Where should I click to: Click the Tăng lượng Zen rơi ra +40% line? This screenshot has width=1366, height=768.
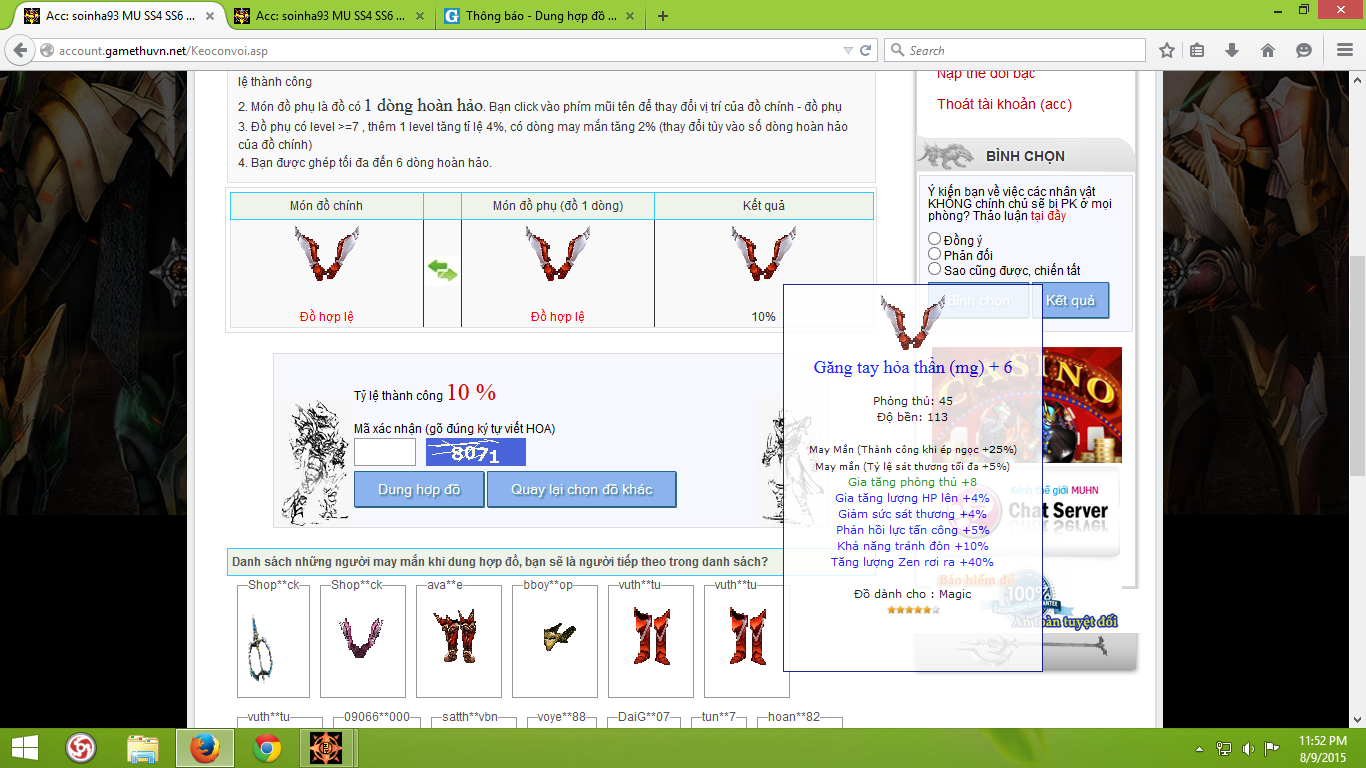[912, 562]
